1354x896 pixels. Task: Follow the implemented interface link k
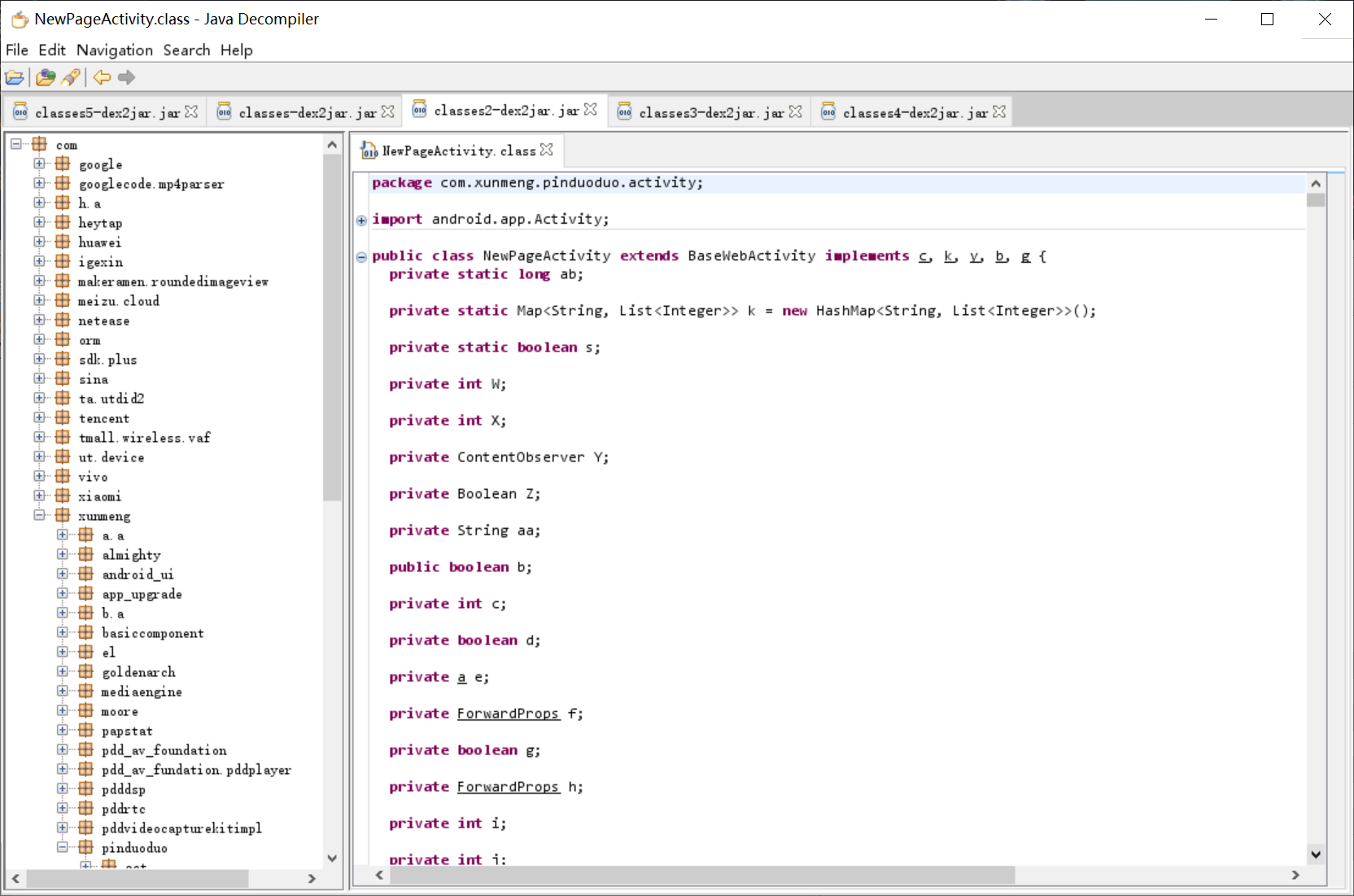pos(950,256)
